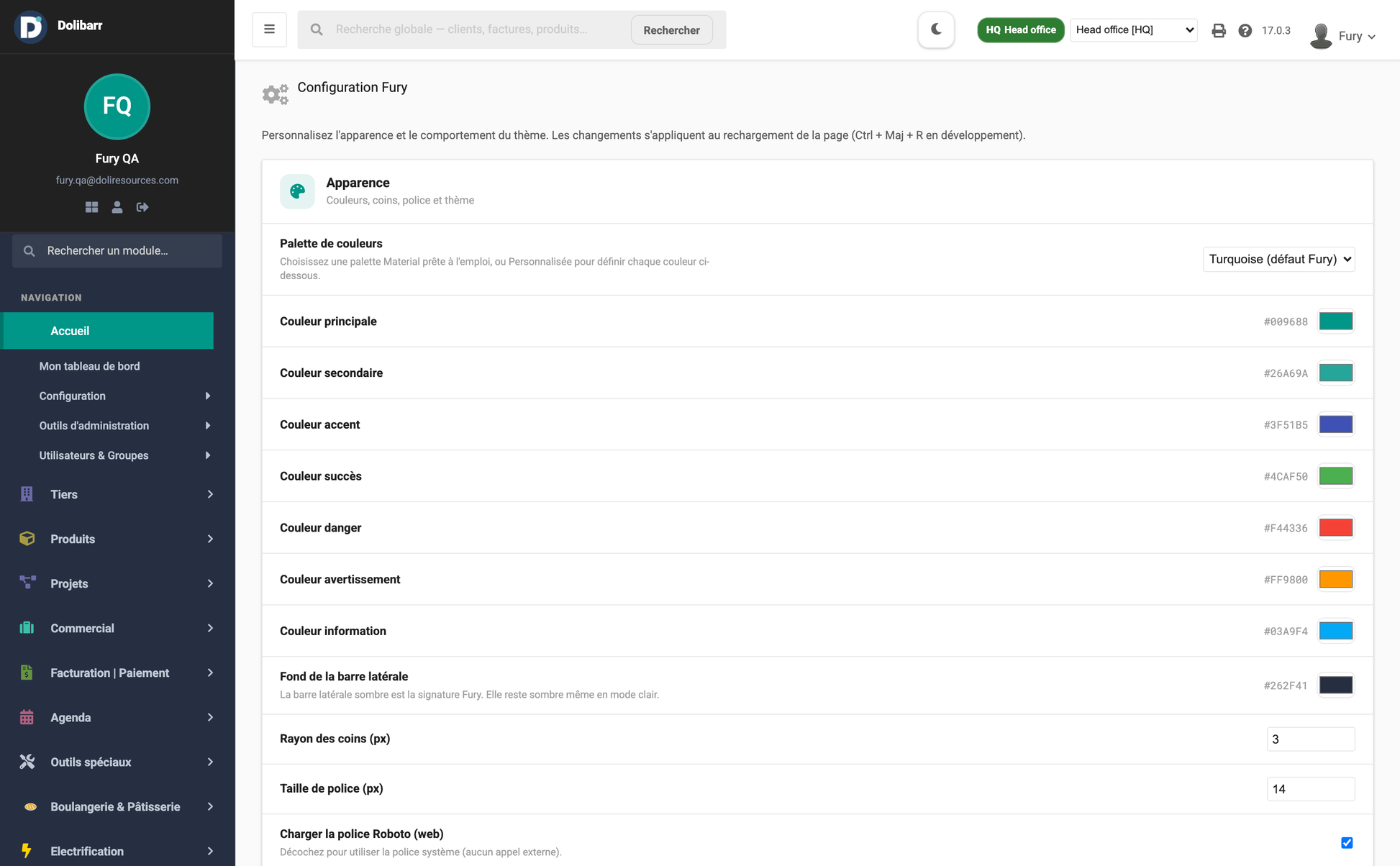This screenshot has height=866, width=1400.
Task: Open the Fond de la barre latérale swatch
Action: [x=1336, y=685]
